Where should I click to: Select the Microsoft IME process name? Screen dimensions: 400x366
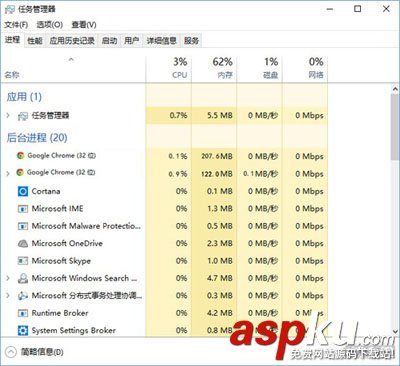point(57,209)
